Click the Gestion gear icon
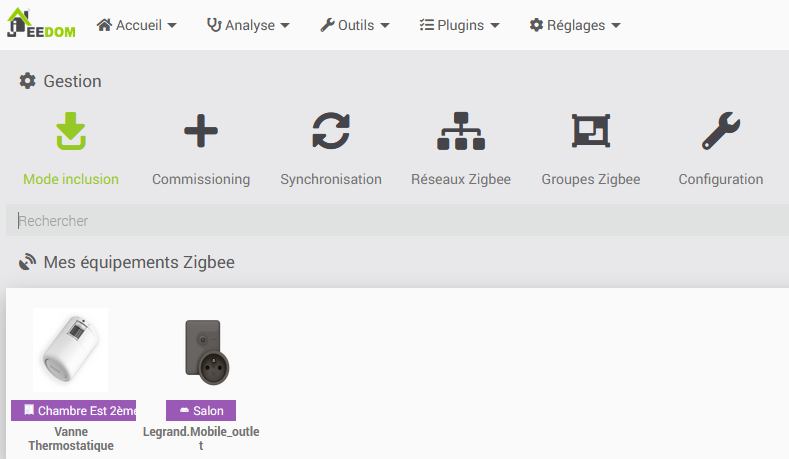 (x=27, y=81)
